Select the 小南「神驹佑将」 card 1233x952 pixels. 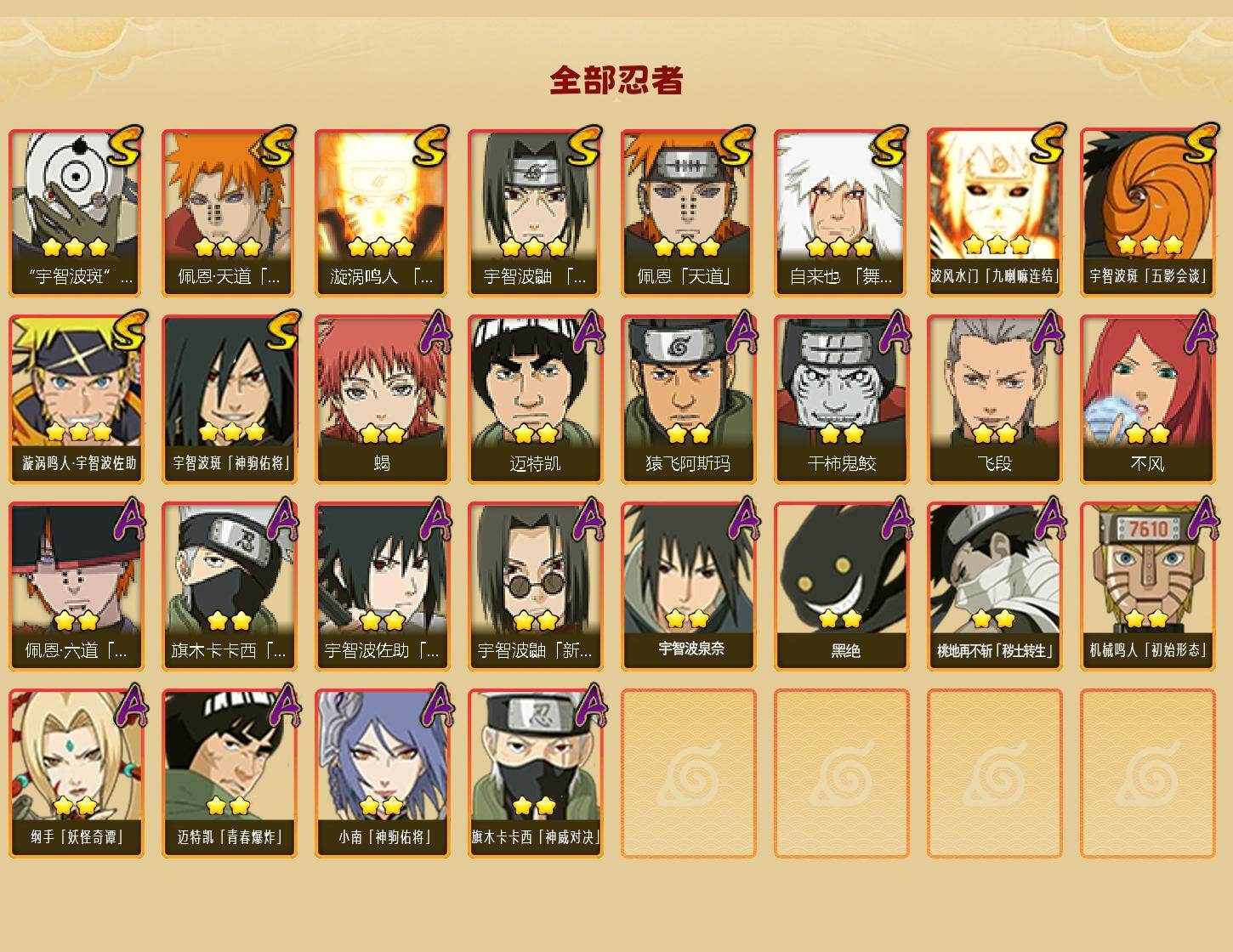pos(382,773)
